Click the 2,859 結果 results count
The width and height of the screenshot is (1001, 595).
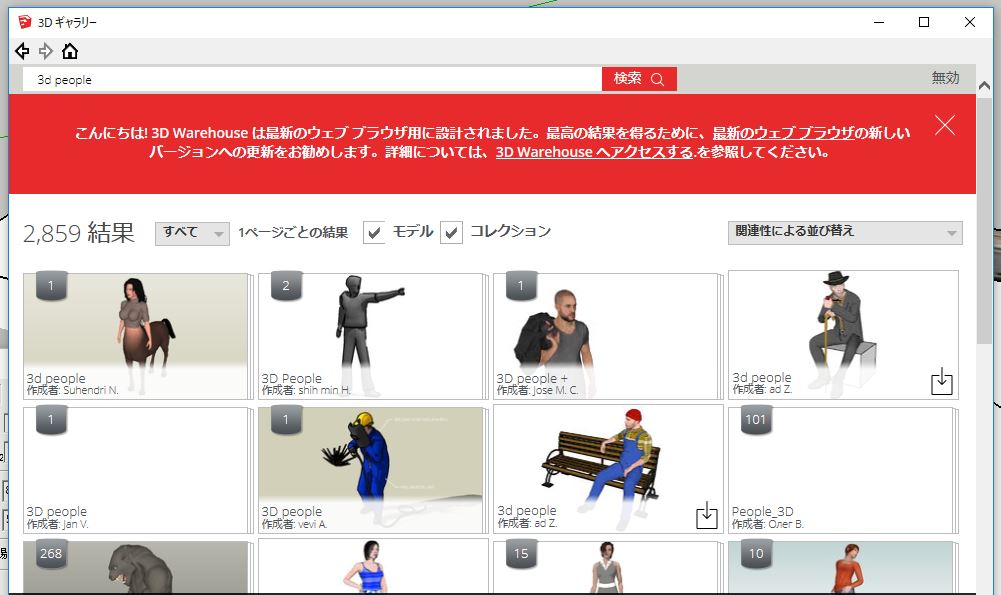(79, 233)
